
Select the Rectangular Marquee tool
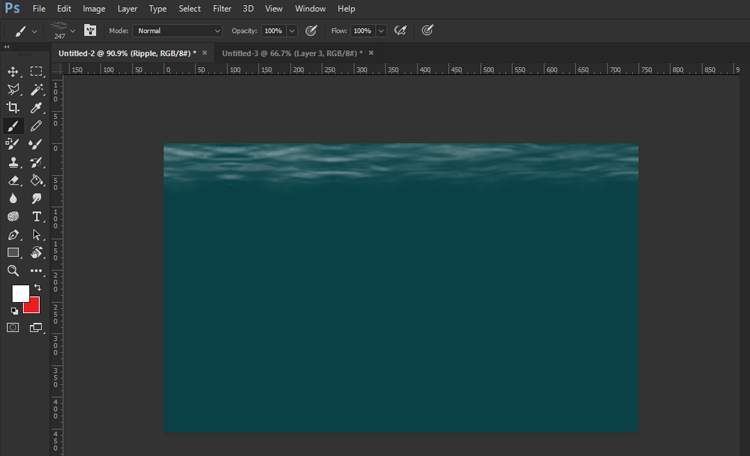[36, 72]
